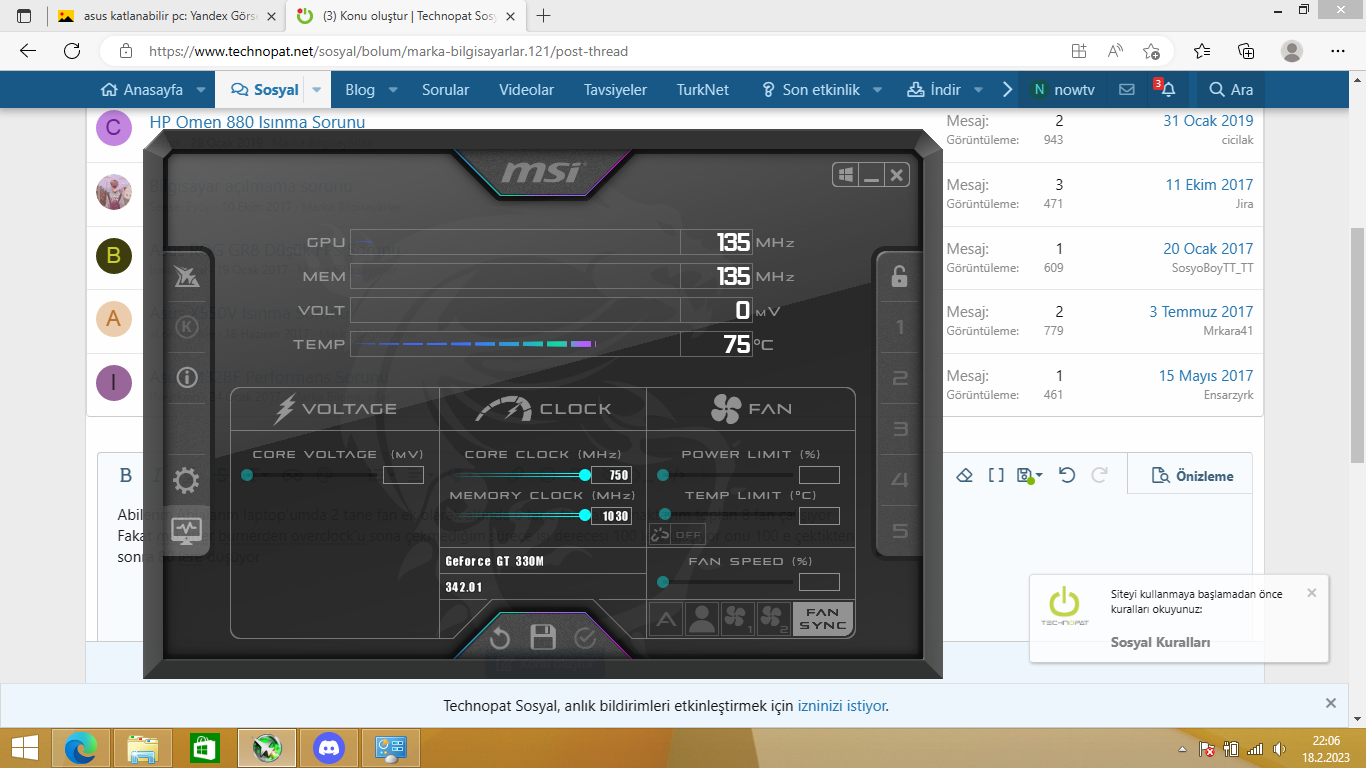Viewport: 1366px width, 768px height.
Task: Go to Sorular section
Action: 445,89
